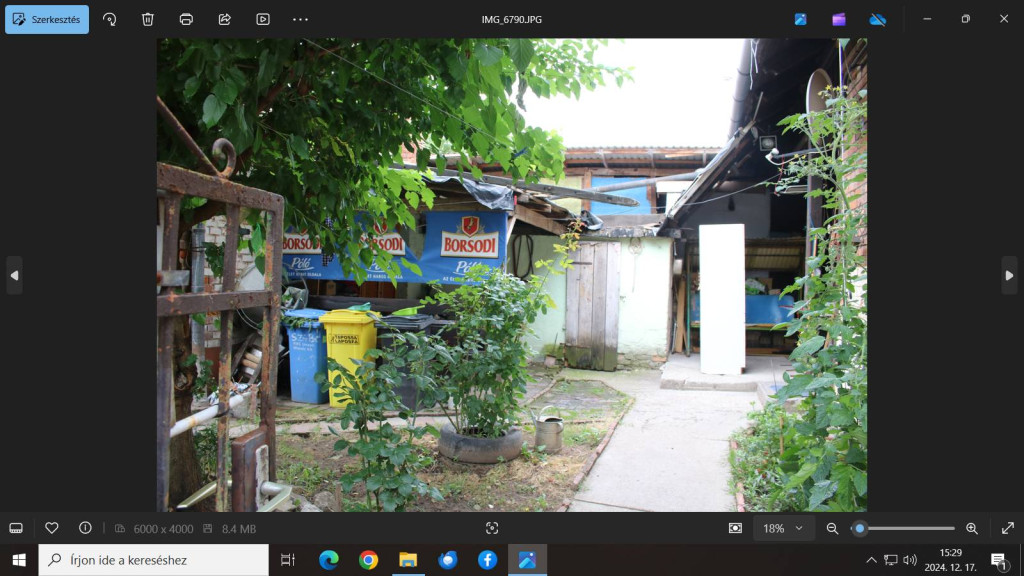Click the Szerkesztés edit button
The height and width of the screenshot is (576, 1024).
point(47,19)
